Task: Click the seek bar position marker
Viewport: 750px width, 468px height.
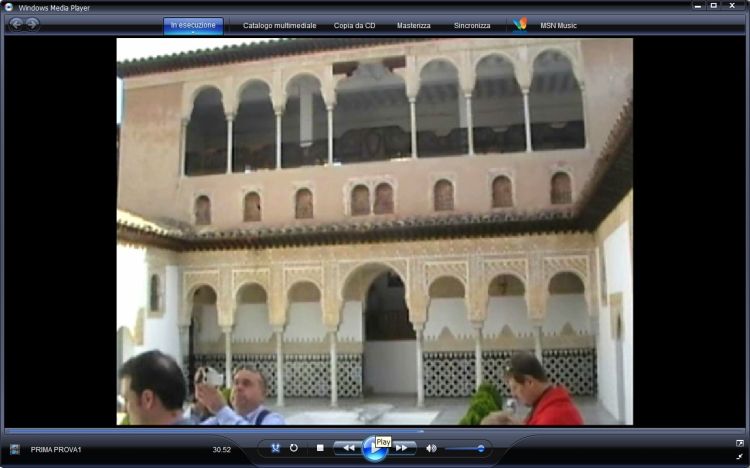Action: 421,432
